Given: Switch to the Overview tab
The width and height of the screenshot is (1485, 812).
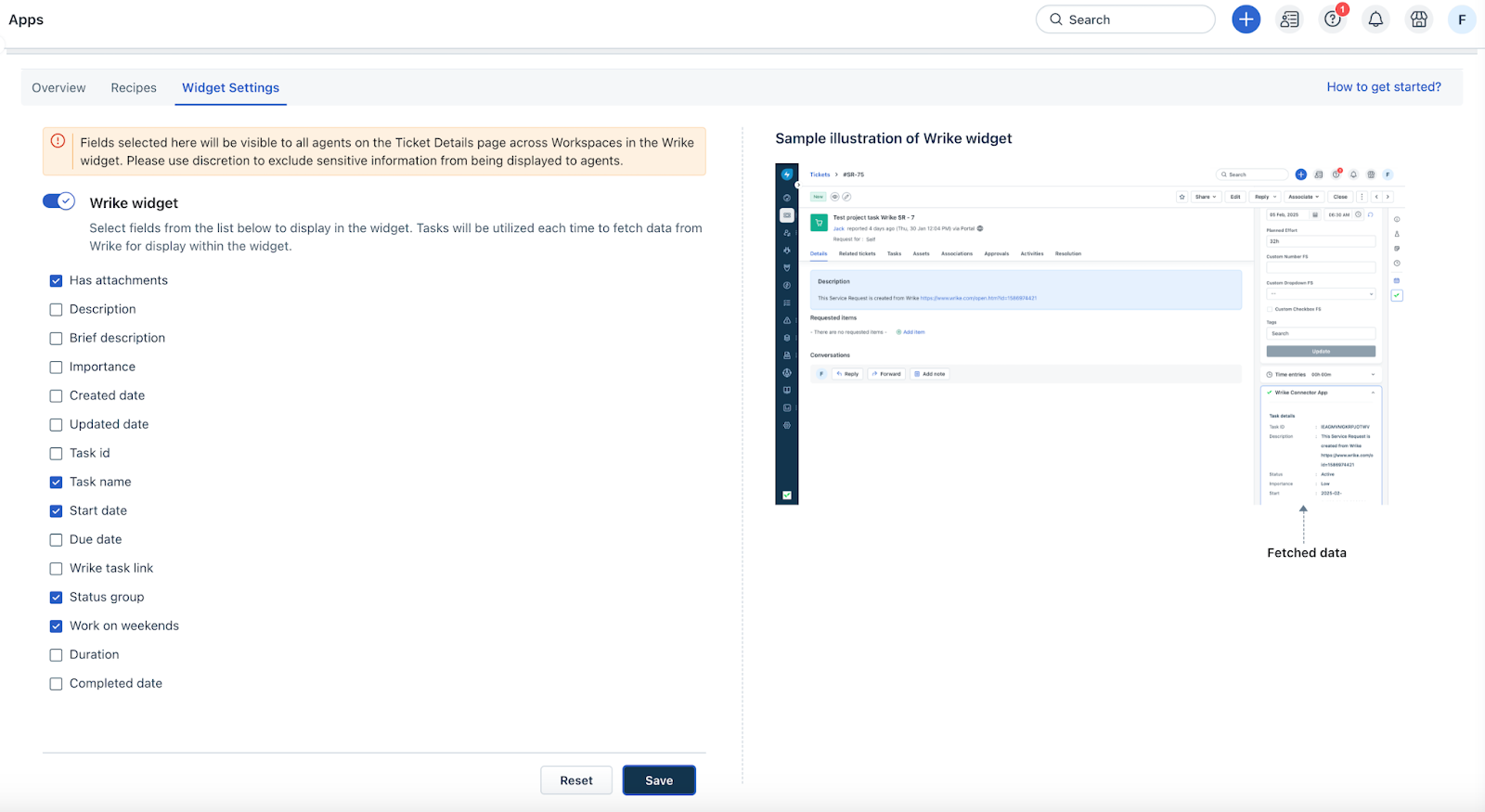Looking at the screenshot, I should 58,87.
